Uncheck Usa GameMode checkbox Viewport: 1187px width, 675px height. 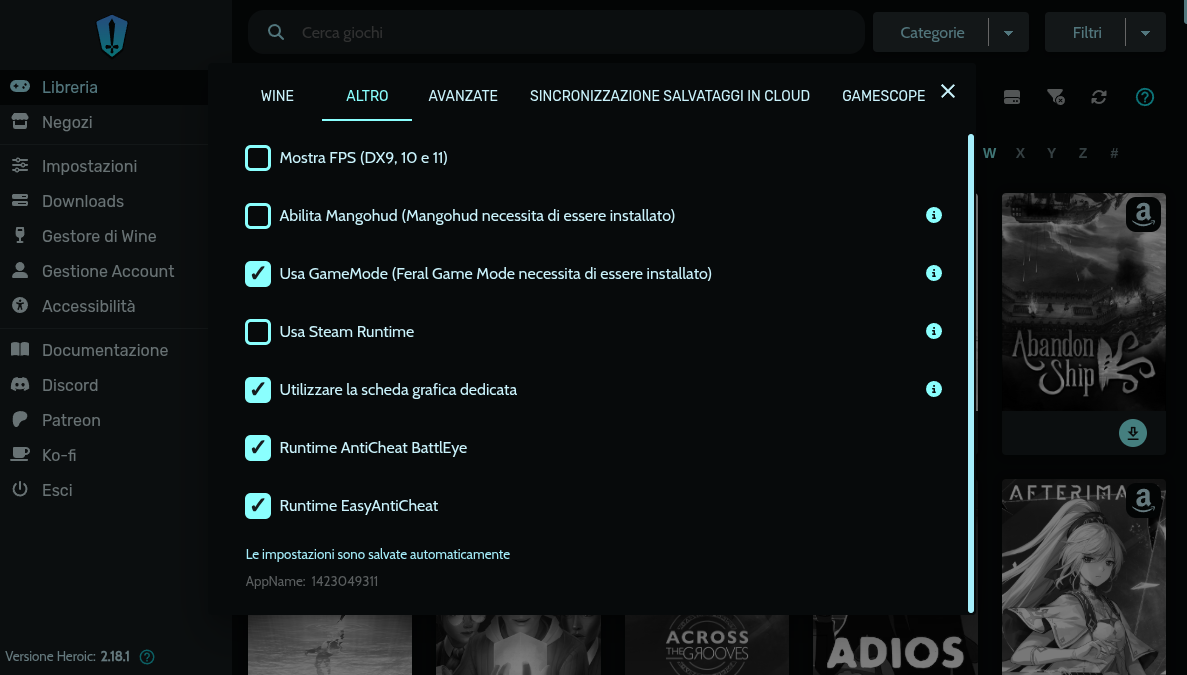[x=258, y=273]
